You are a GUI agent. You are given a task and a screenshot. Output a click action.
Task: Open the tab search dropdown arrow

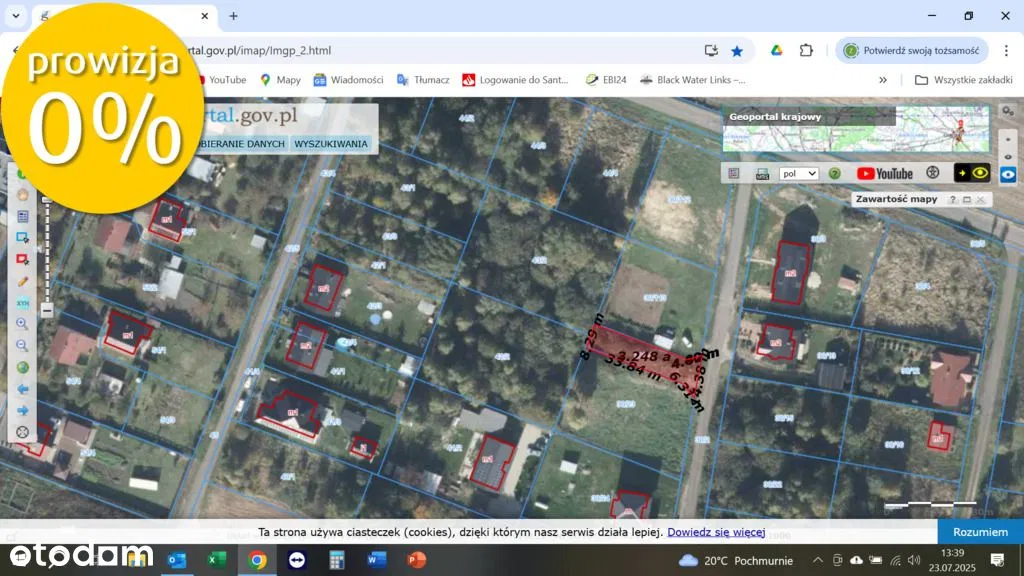coord(16,16)
